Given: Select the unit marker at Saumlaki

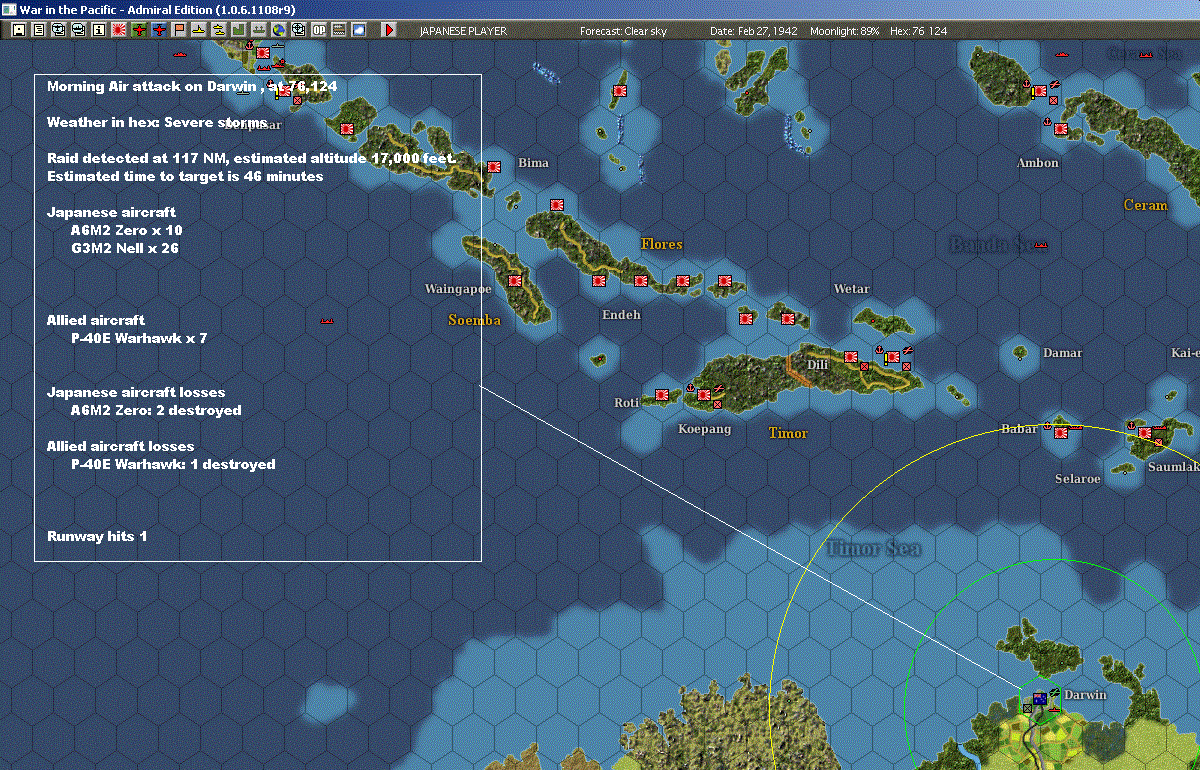Looking at the screenshot, I should pos(1146,432).
